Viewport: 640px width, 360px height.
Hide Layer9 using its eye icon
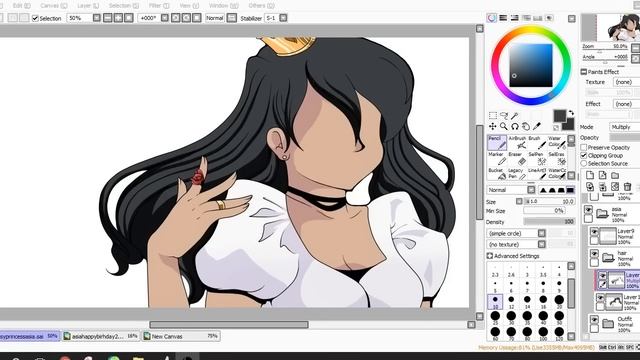(x=594, y=232)
